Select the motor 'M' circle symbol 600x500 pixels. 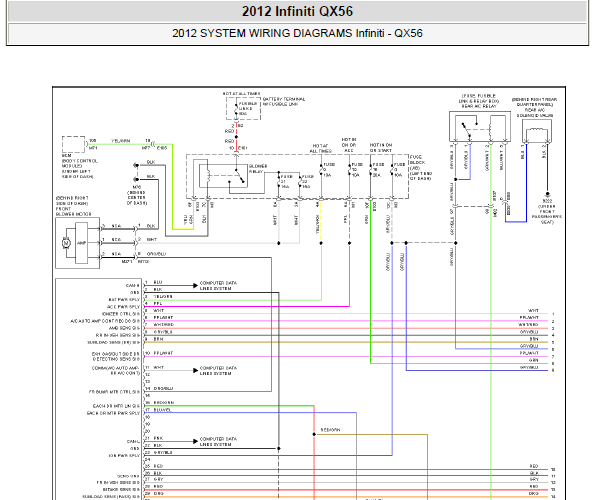pyautogui.click(x=67, y=243)
